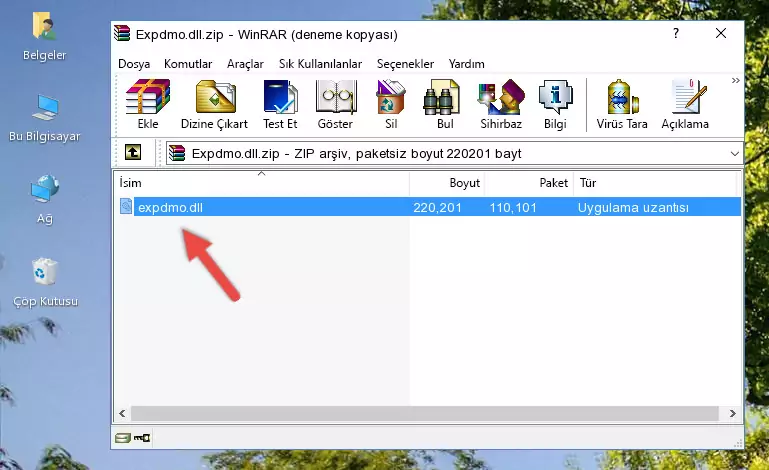Start the Virüs Tara scan
769x470 pixels.
tap(622, 104)
